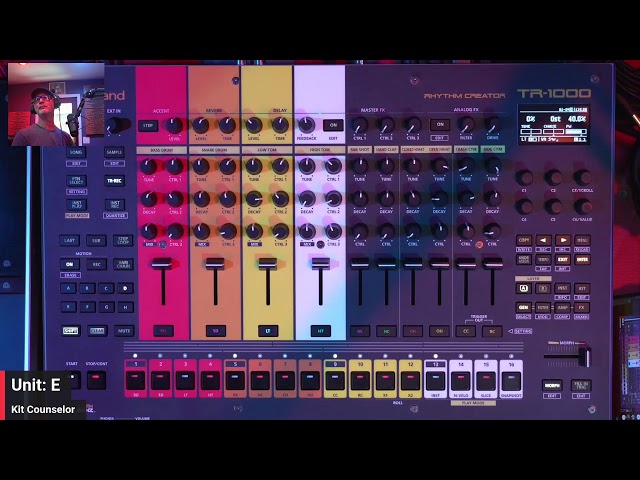Tap the SUB step button
This screenshot has height=480, width=640.
(x=96, y=240)
